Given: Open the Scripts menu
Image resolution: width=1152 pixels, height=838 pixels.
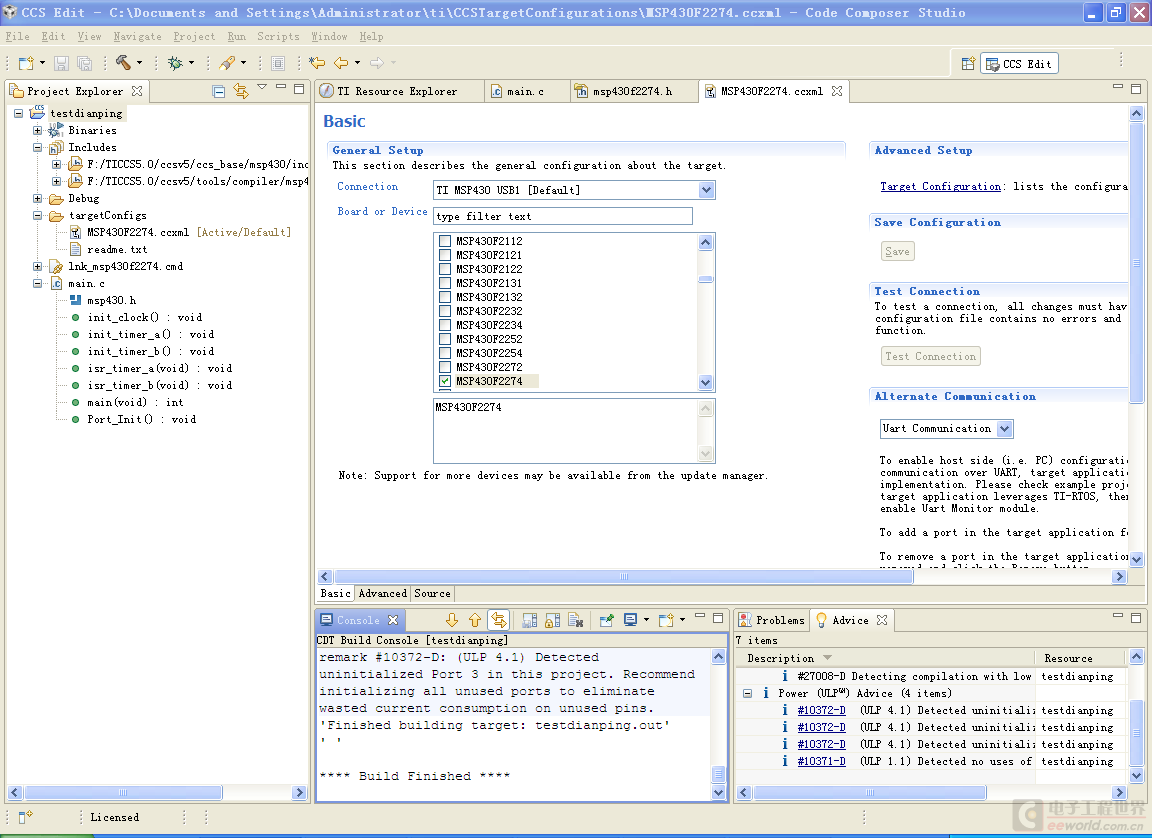Looking at the screenshot, I should pyautogui.click(x=278, y=36).
